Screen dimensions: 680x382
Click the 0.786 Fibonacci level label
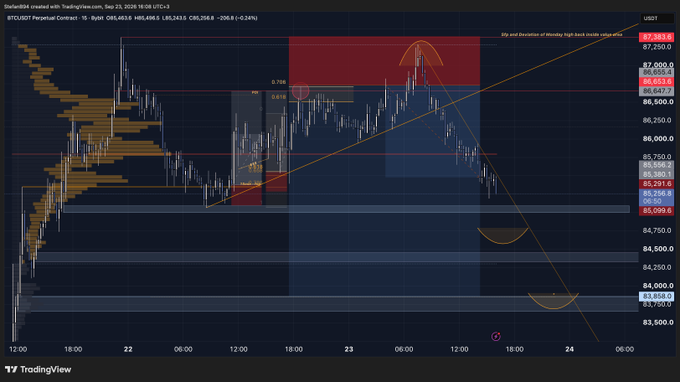point(278,82)
